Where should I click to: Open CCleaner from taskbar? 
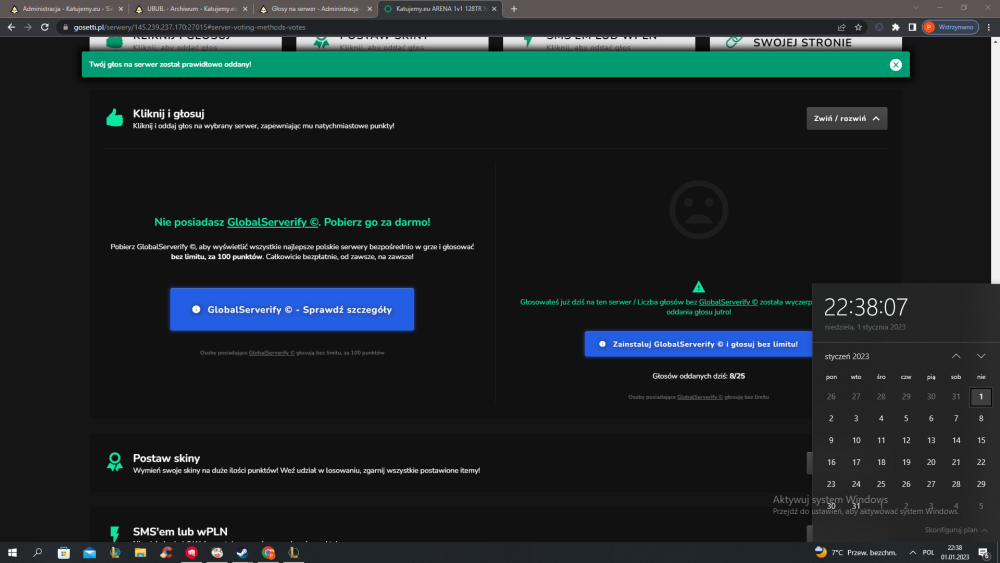coord(166,553)
